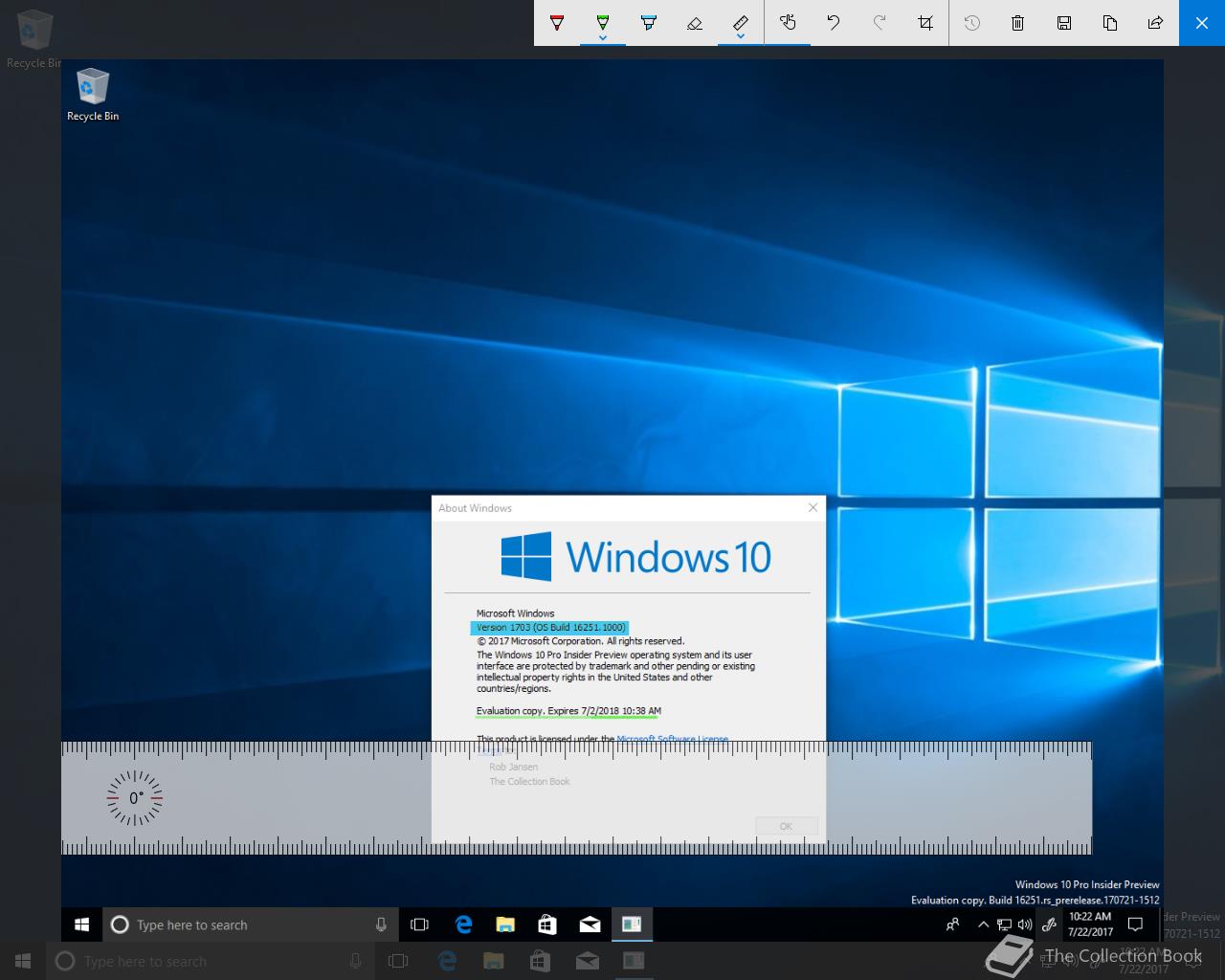
Task: Open Mail from the dimmed outer taskbar
Action: coord(587,961)
